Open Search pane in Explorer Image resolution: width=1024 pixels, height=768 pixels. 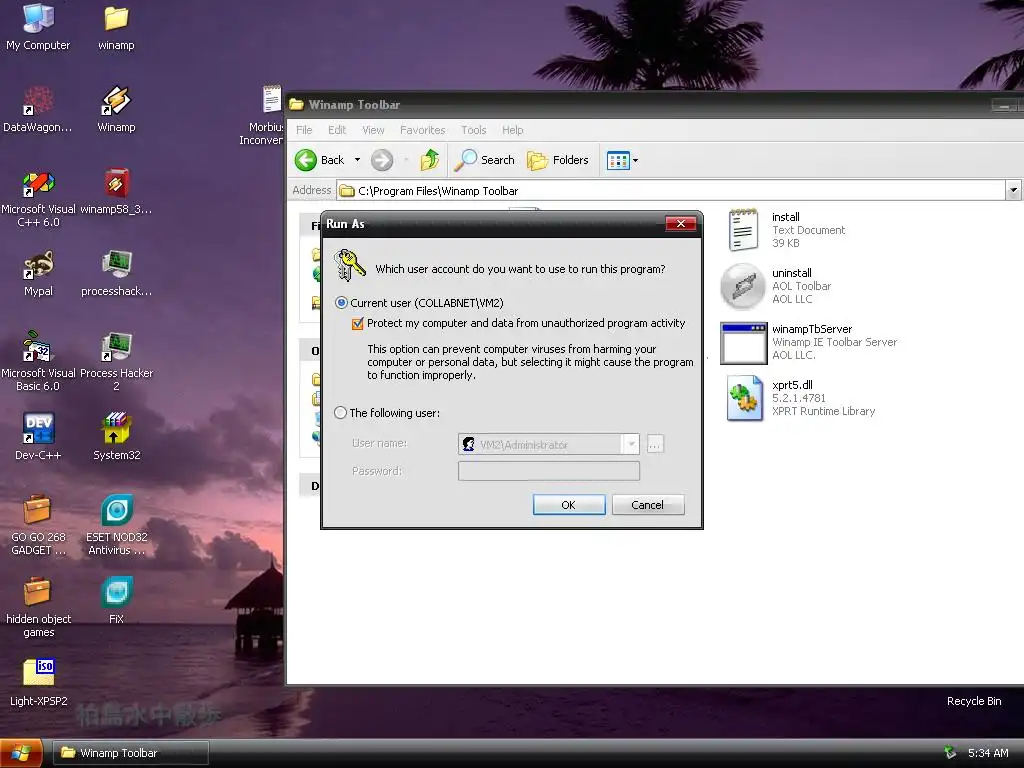tap(485, 160)
